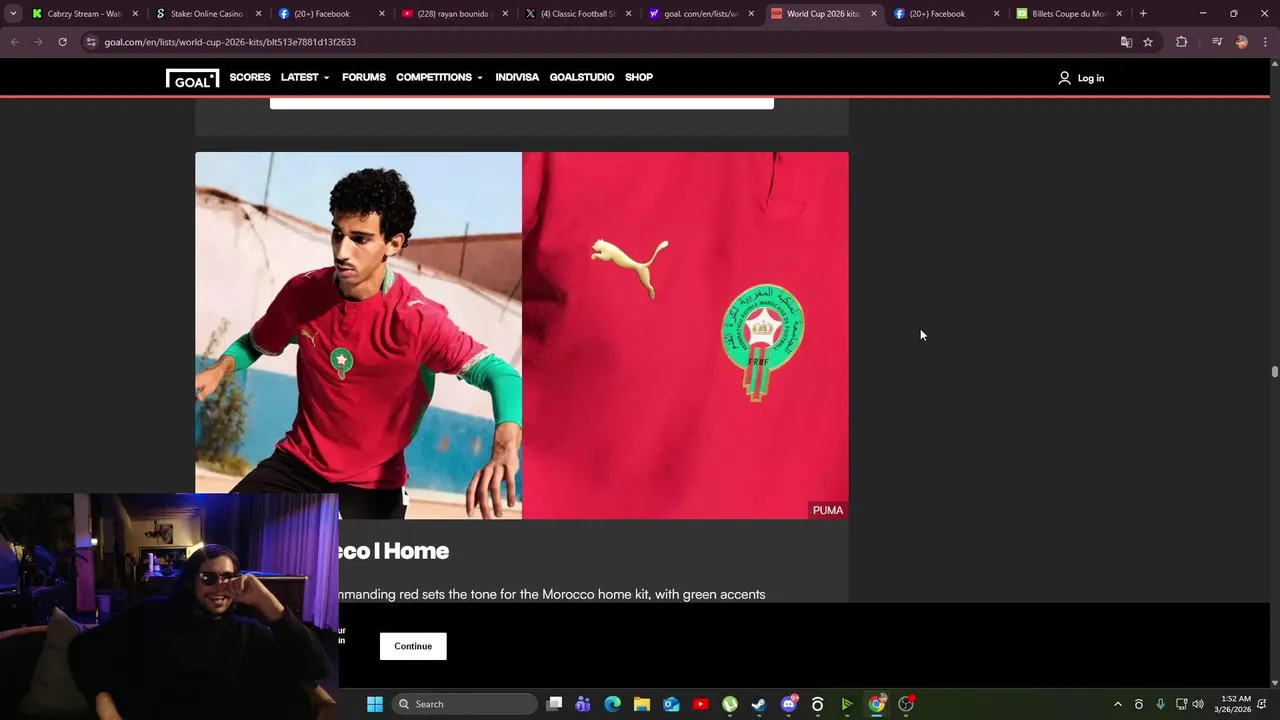The height and width of the screenshot is (720, 1280).
Task: Translate this page icon
Action: click(1126, 42)
